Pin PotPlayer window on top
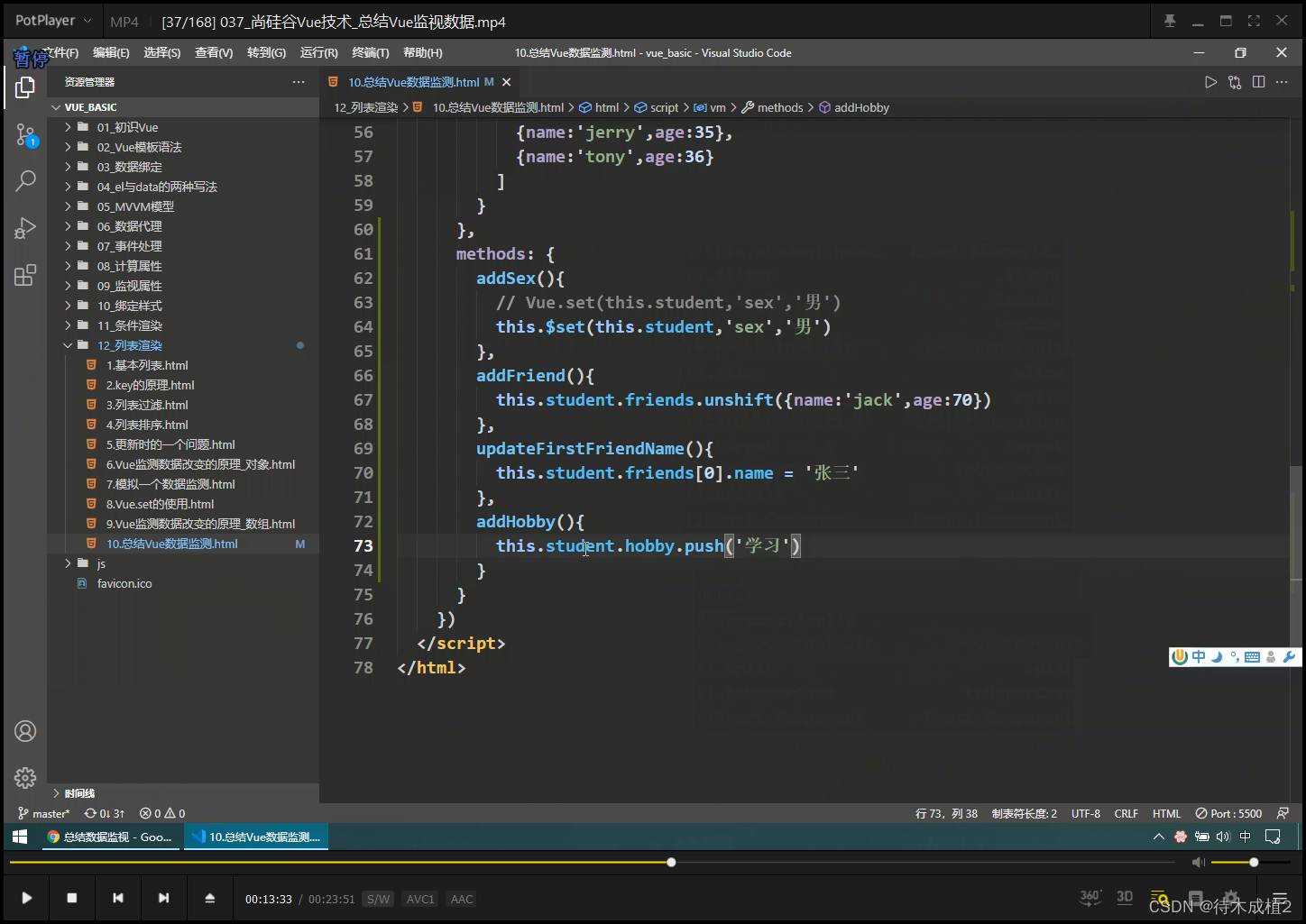The width and height of the screenshot is (1306, 924). coord(1170,21)
